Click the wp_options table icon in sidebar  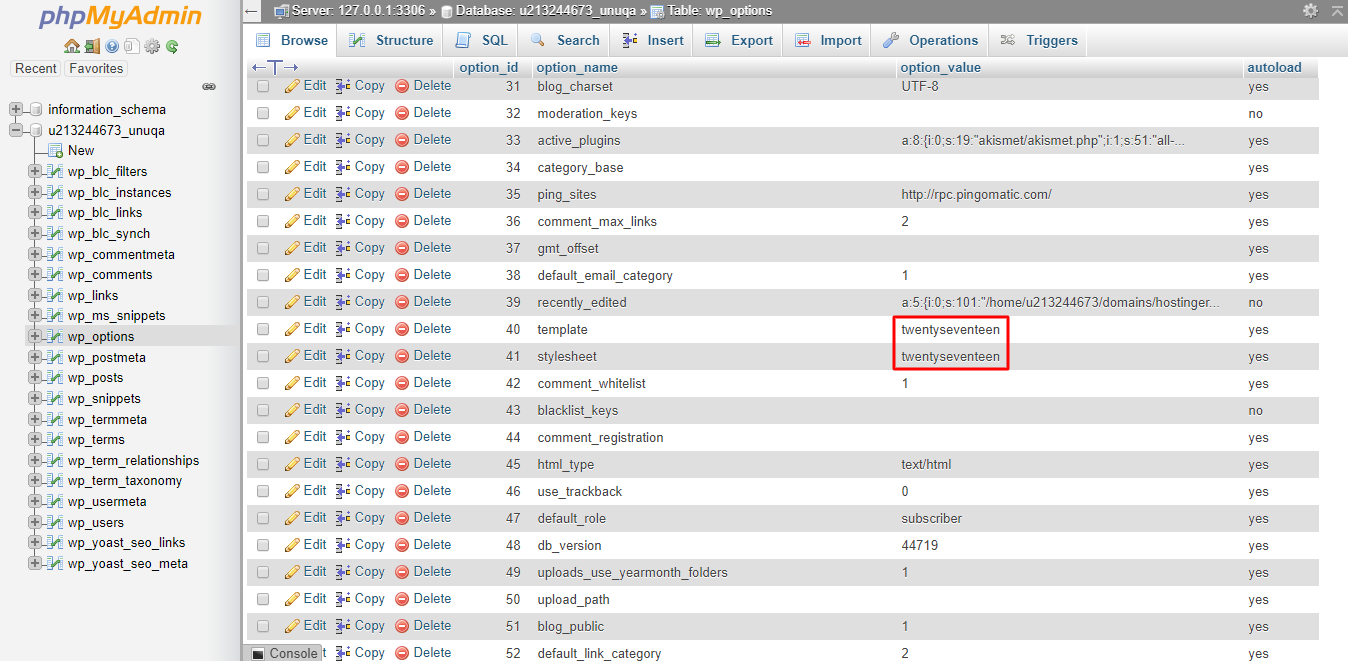click(55, 337)
